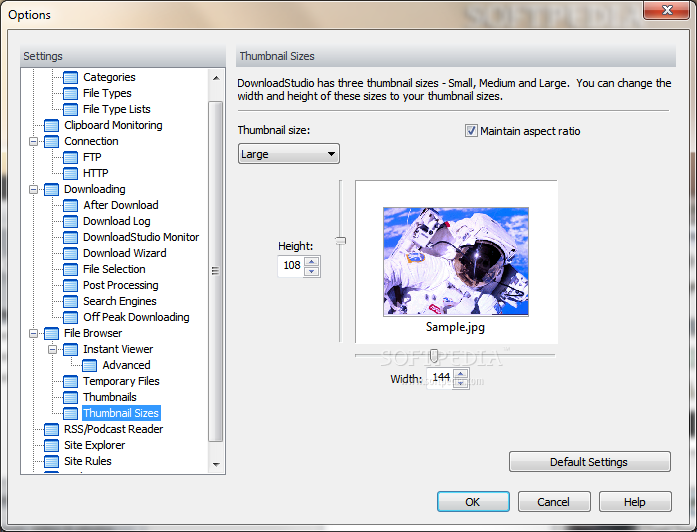Select the Temporary Files tree label
Screen dimensions: 697x532
pyautogui.click(x=121, y=381)
